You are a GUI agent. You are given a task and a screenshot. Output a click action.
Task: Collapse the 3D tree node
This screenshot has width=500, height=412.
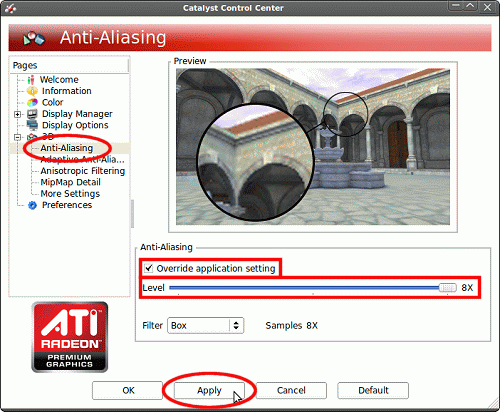[18, 137]
